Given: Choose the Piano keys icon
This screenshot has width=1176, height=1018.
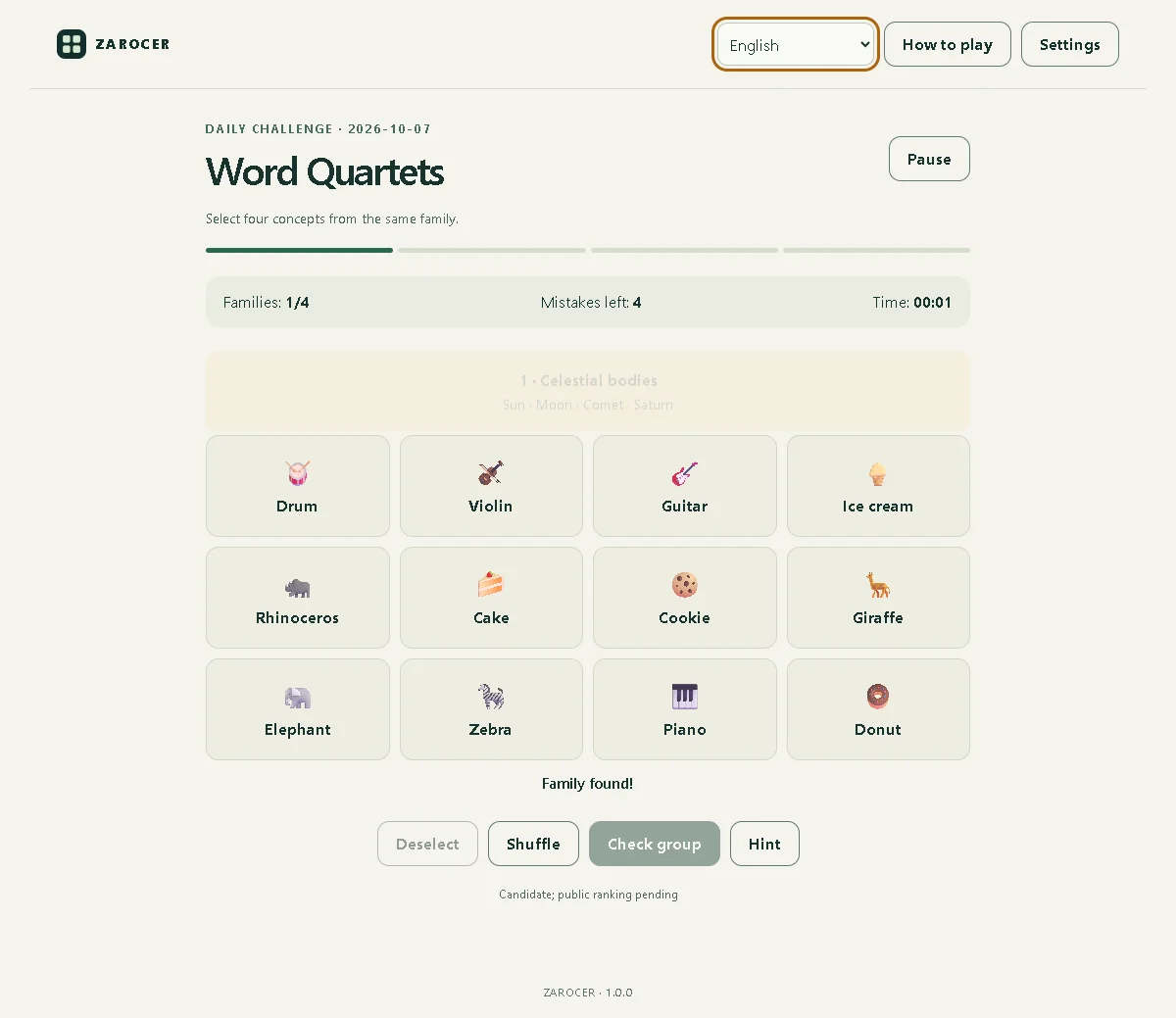Looking at the screenshot, I should point(684,697).
